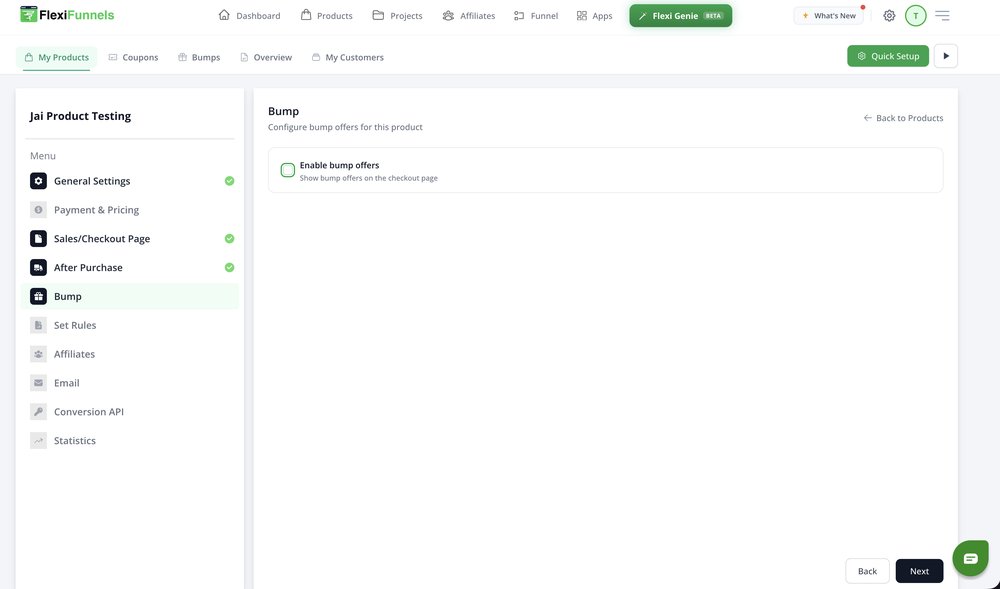Screen dimensions: 1000x589
Task: Open Email section in sidebar
Action: [130, 383]
